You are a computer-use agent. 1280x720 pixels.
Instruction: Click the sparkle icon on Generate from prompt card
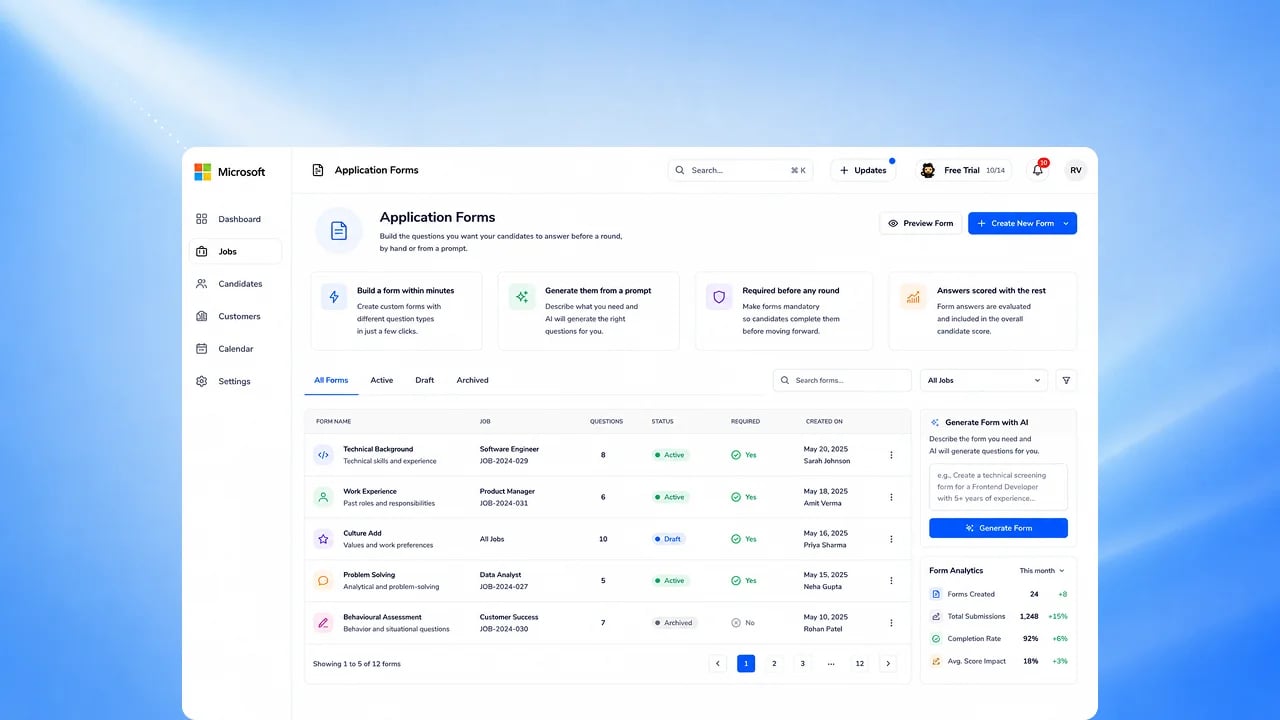point(521,297)
